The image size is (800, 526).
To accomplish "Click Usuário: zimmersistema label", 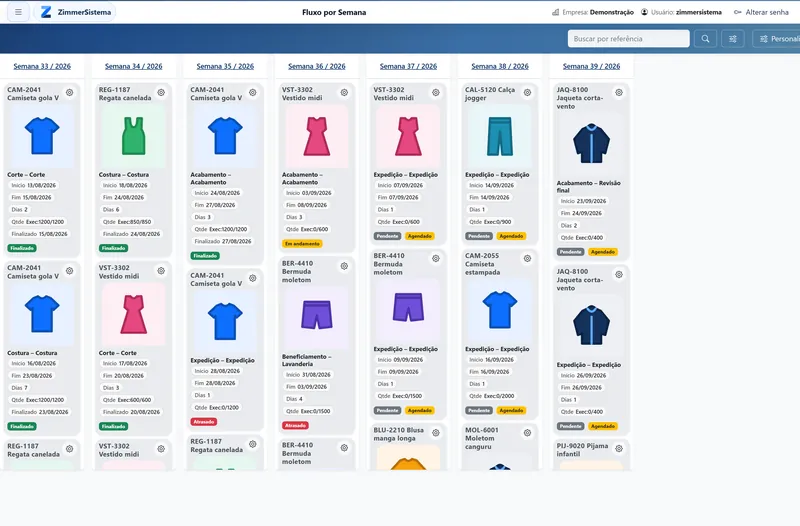I will click(x=681, y=12).
